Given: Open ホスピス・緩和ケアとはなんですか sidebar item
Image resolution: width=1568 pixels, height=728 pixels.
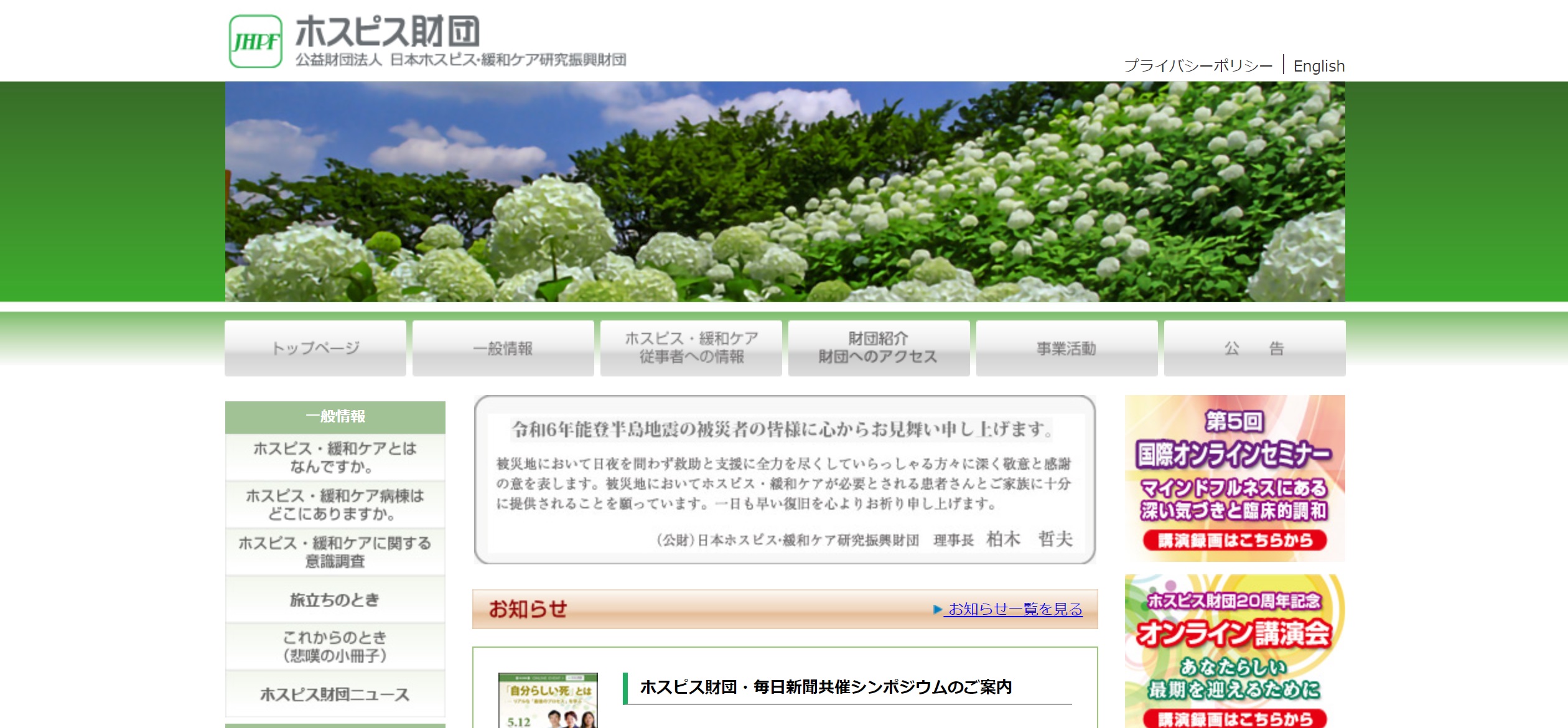Looking at the screenshot, I should [x=335, y=457].
